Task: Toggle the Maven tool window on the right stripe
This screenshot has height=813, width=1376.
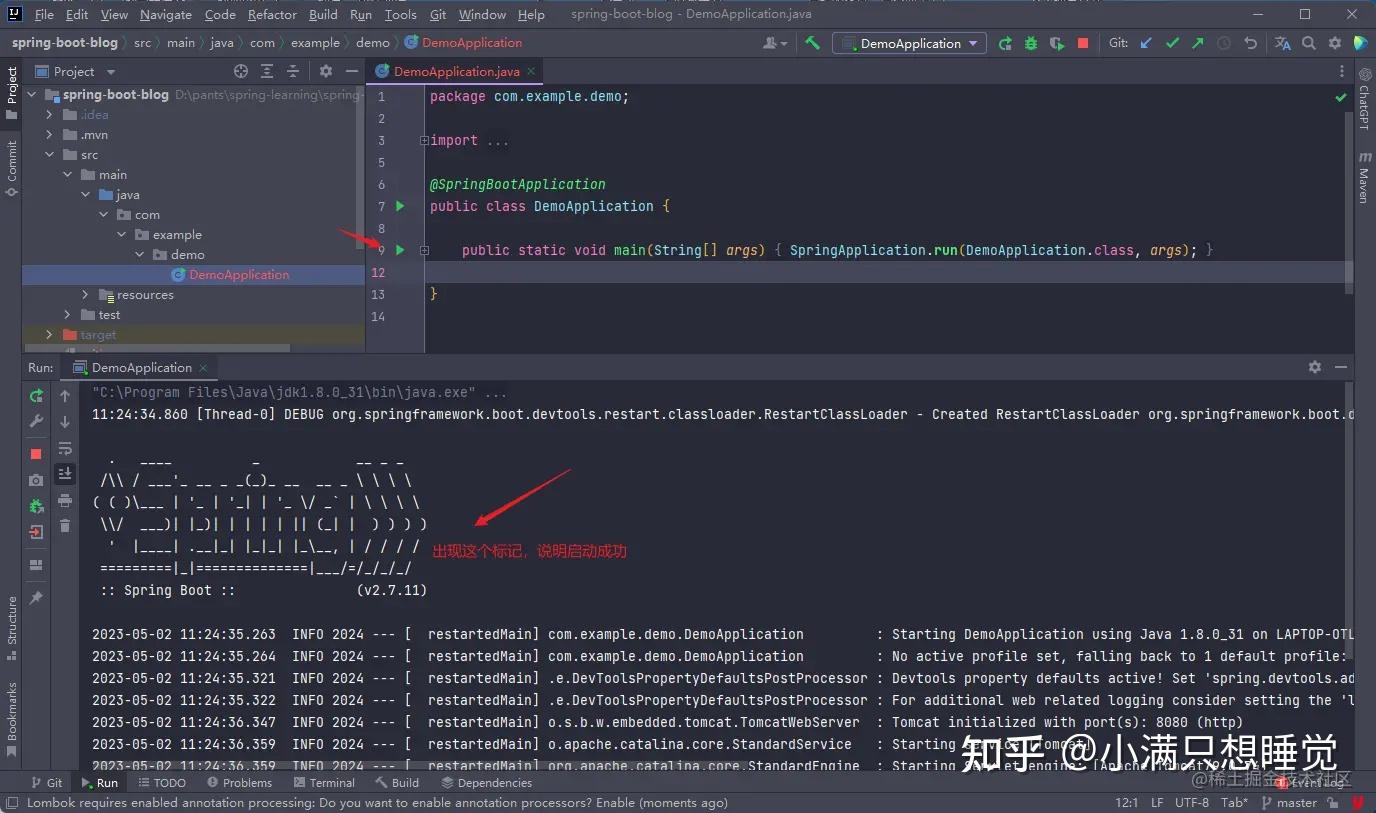Action: pyautogui.click(x=1363, y=178)
